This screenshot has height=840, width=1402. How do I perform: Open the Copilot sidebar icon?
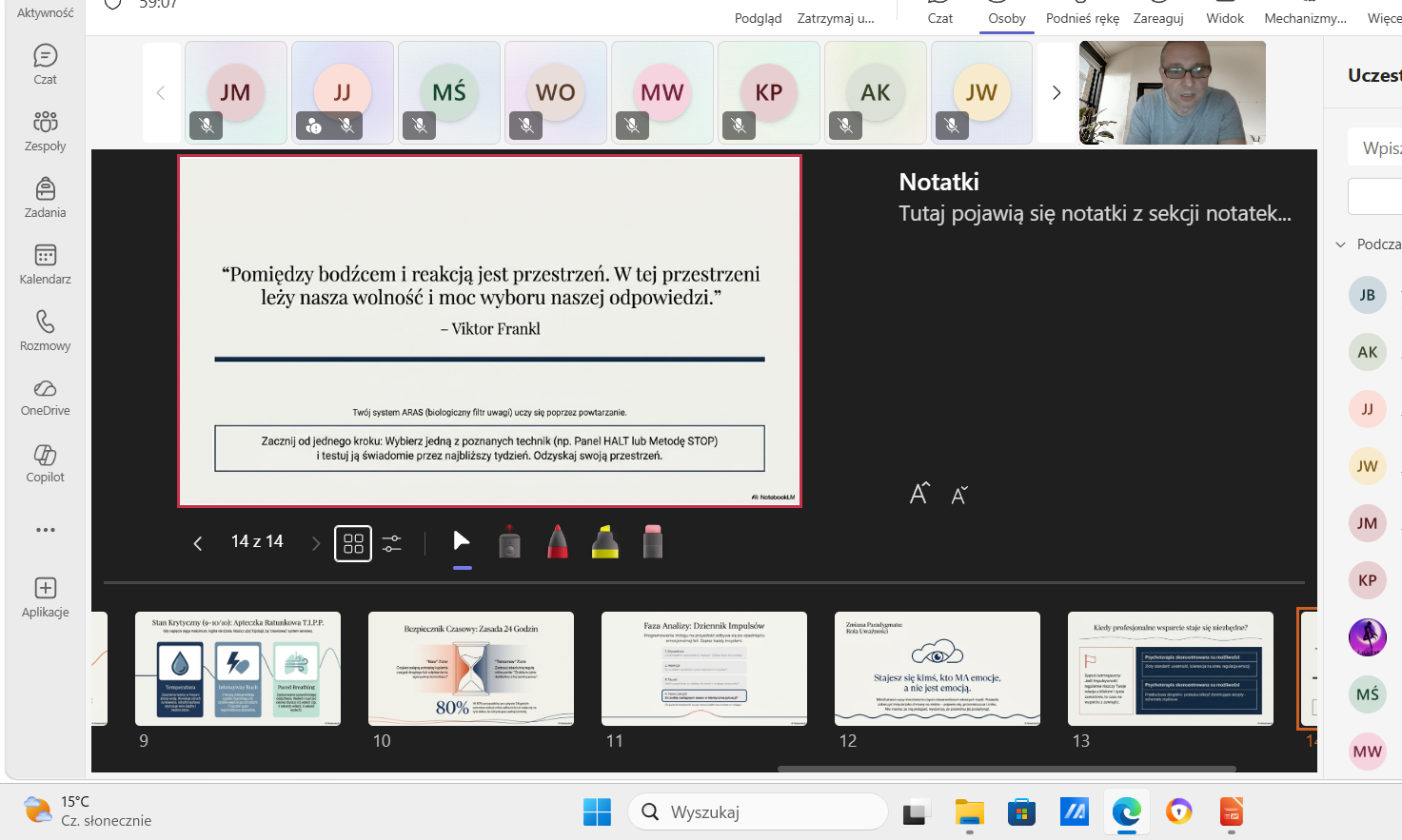(45, 463)
